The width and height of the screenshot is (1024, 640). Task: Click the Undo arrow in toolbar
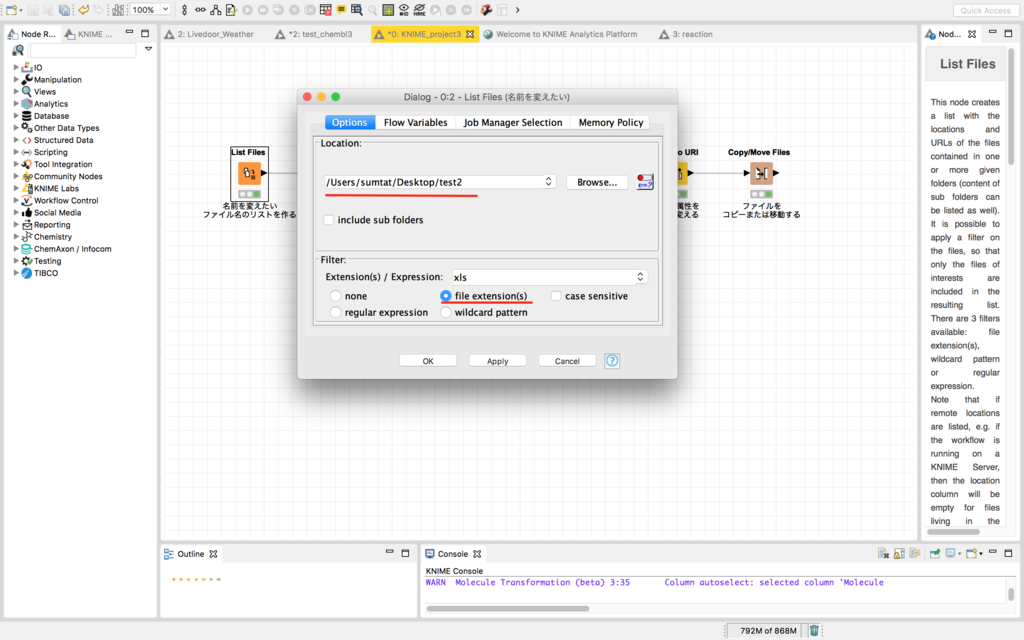[84, 10]
